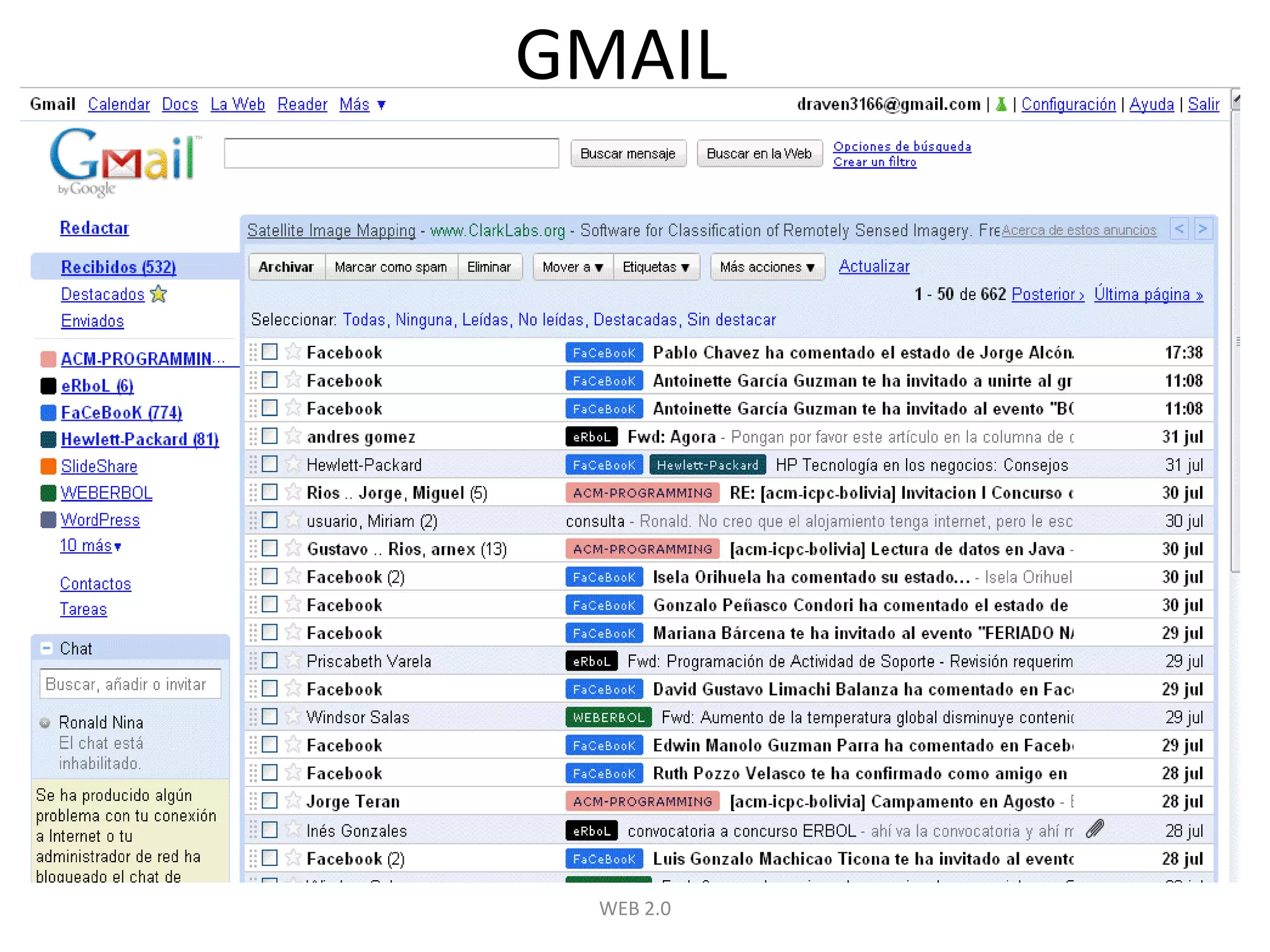Click the ACM-PROGRAMMIN label color swatch
The image size is (1270, 952).
[48, 359]
